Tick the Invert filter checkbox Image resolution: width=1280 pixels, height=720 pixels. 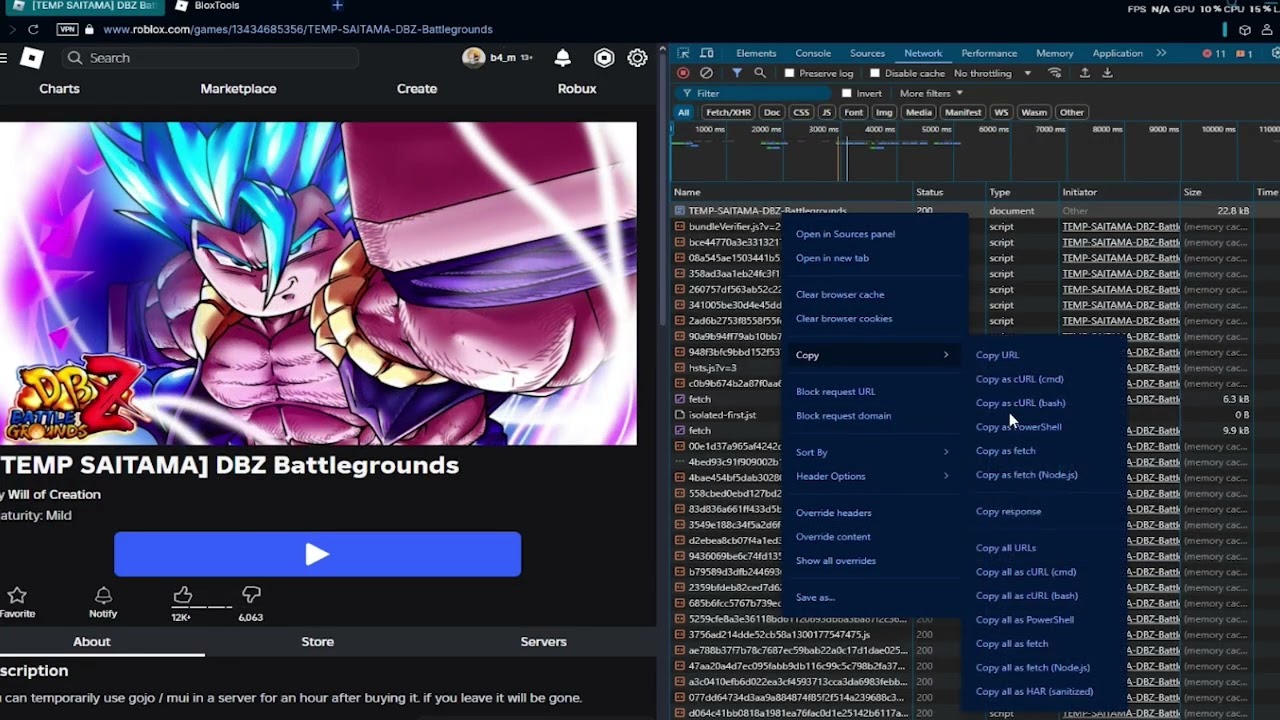[x=847, y=93]
